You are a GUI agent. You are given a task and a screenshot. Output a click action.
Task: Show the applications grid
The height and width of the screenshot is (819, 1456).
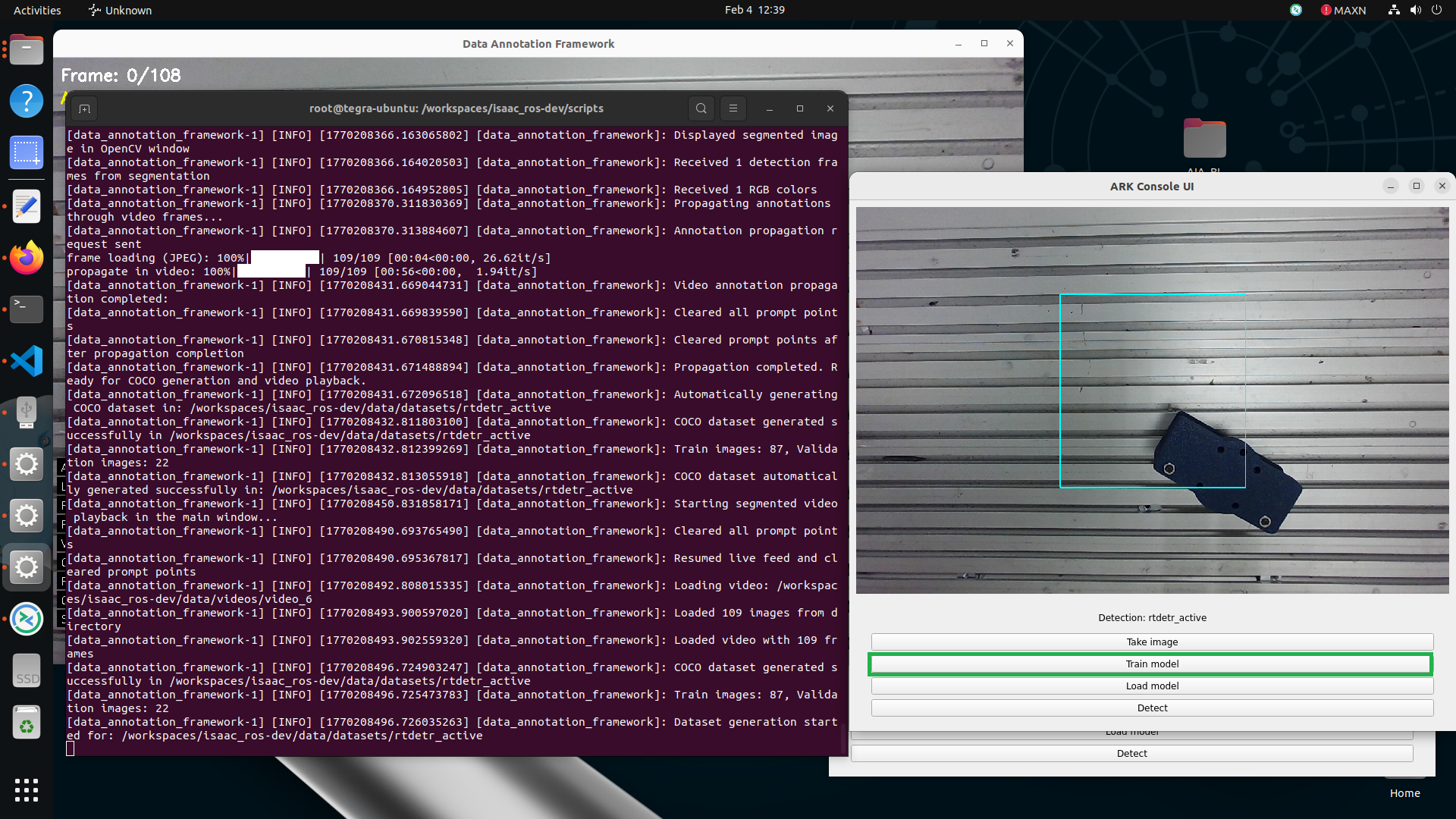27,790
